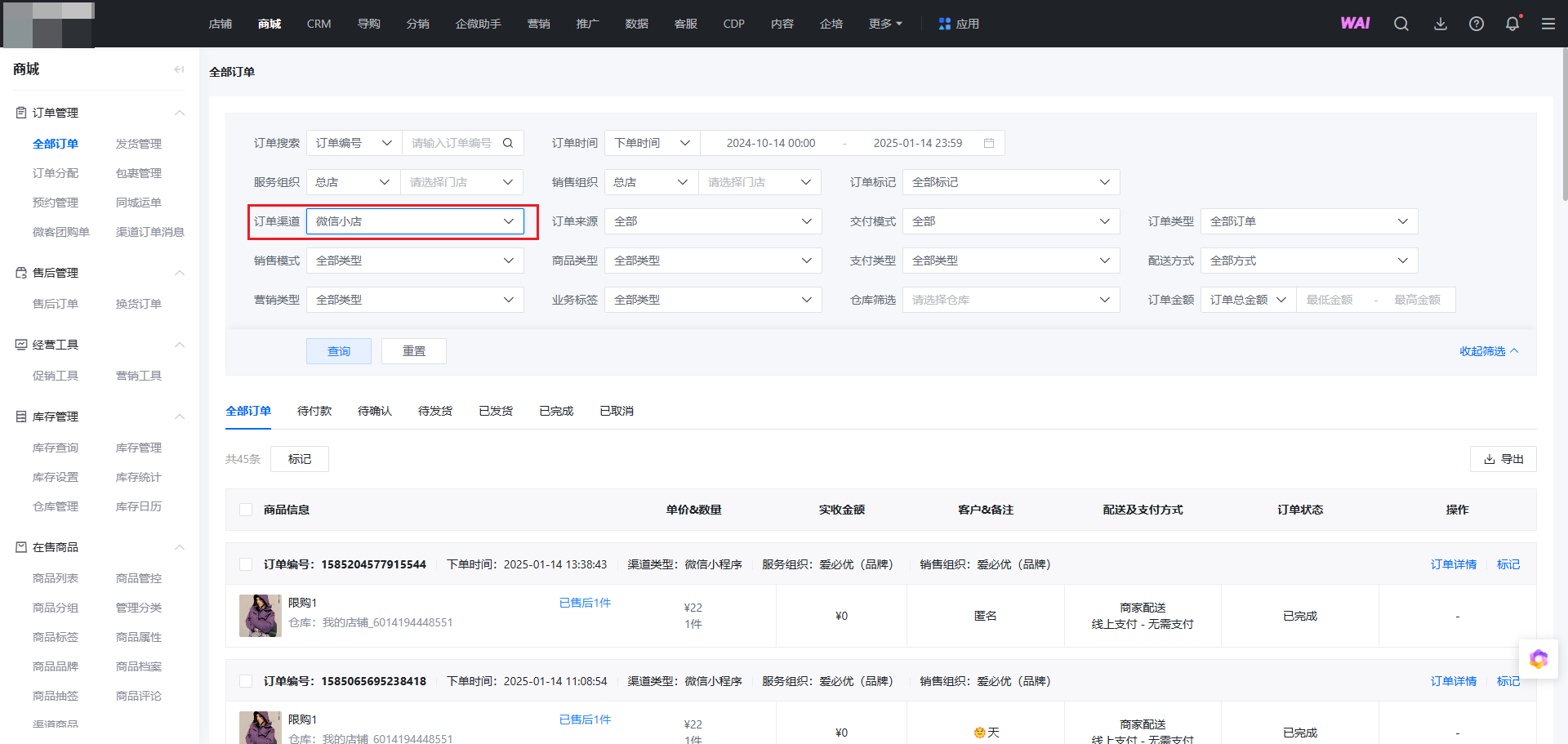Click the 导出 export button
1568x744 pixels.
(1503, 459)
